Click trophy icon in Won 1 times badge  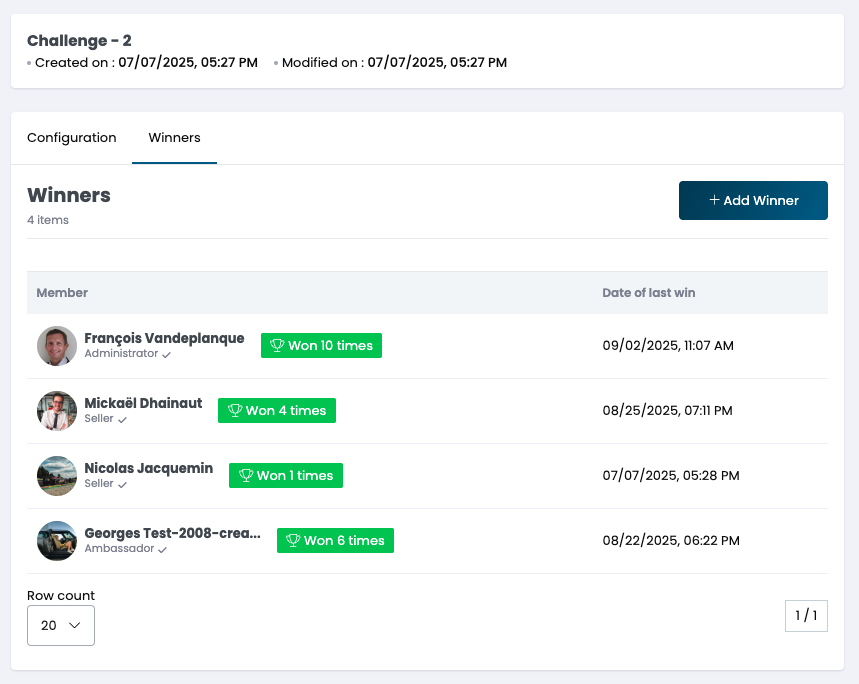pyautogui.click(x=246, y=476)
